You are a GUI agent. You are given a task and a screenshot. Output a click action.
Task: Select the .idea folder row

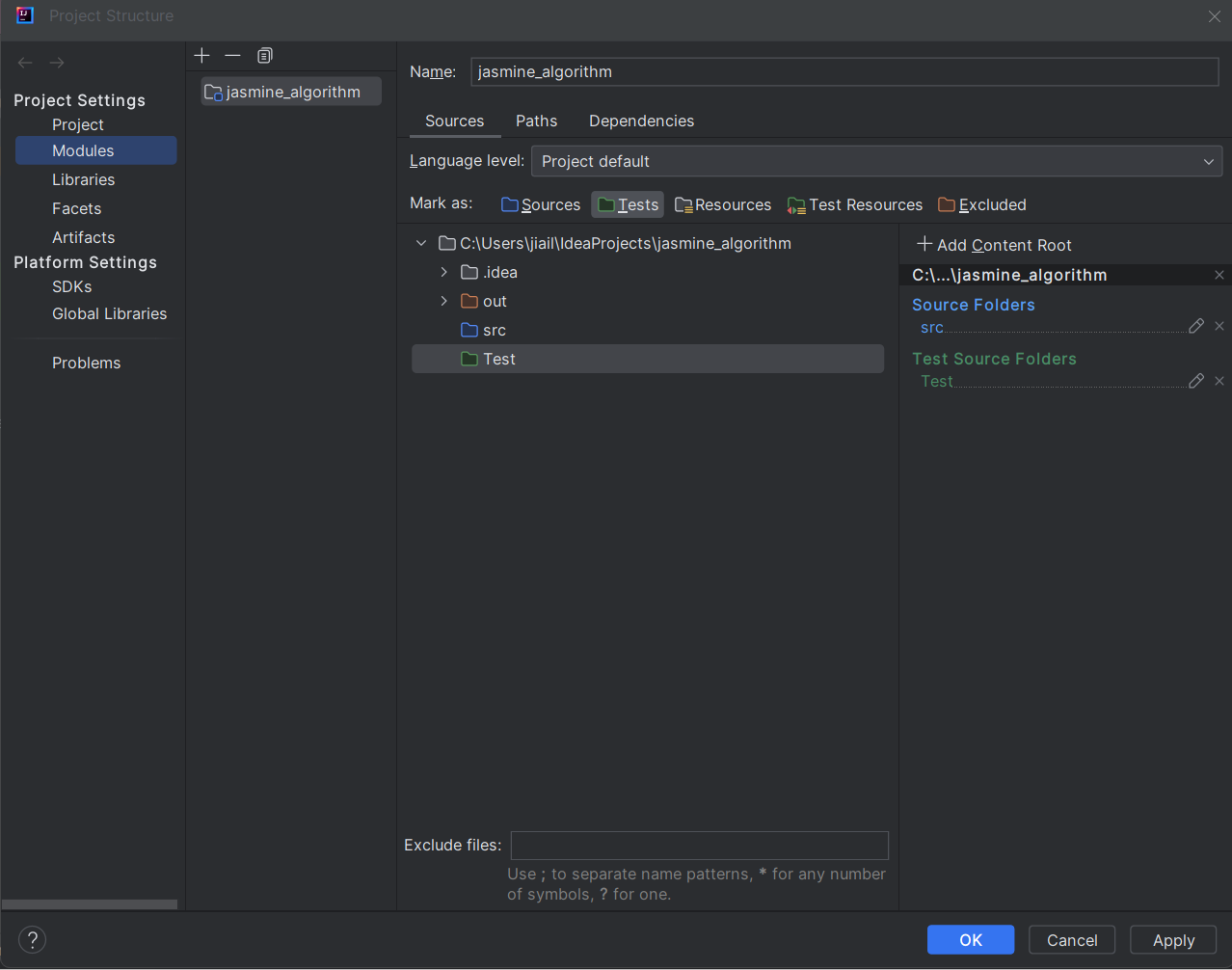click(x=648, y=272)
